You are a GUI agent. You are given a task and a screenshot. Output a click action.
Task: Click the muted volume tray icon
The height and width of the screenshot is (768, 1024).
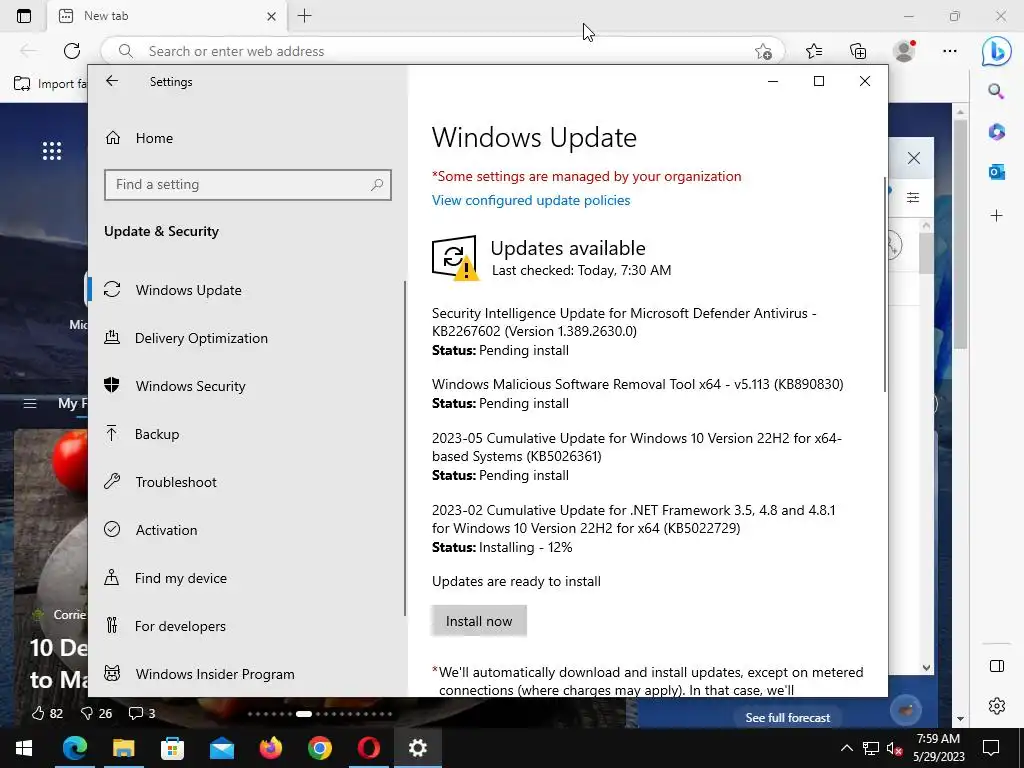pyautogui.click(x=894, y=748)
